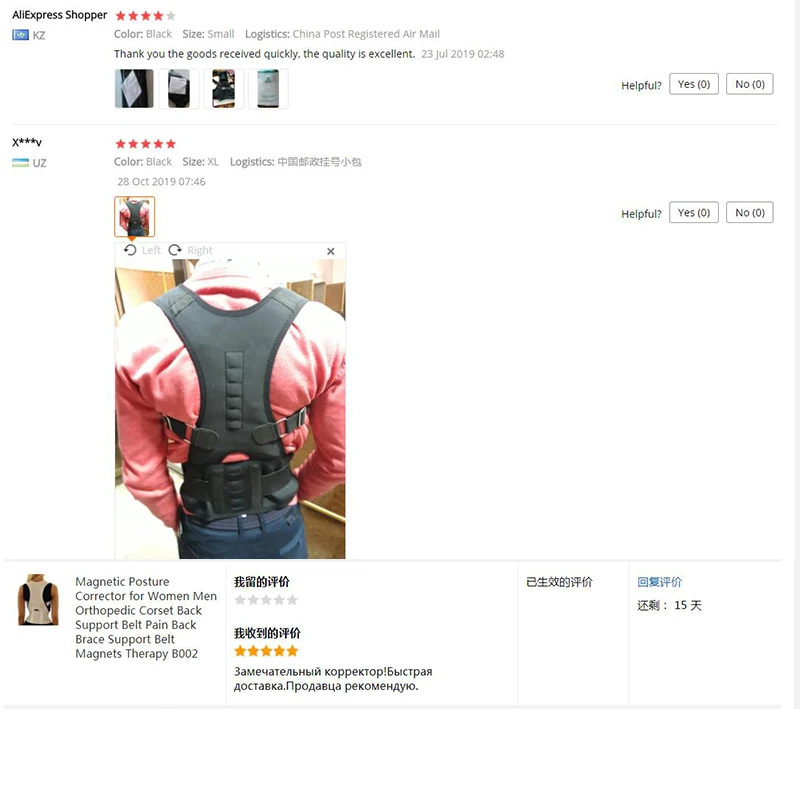800x800 pixels.
Task: Click the blue 回复评价 reply link
Action: [659, 582]
